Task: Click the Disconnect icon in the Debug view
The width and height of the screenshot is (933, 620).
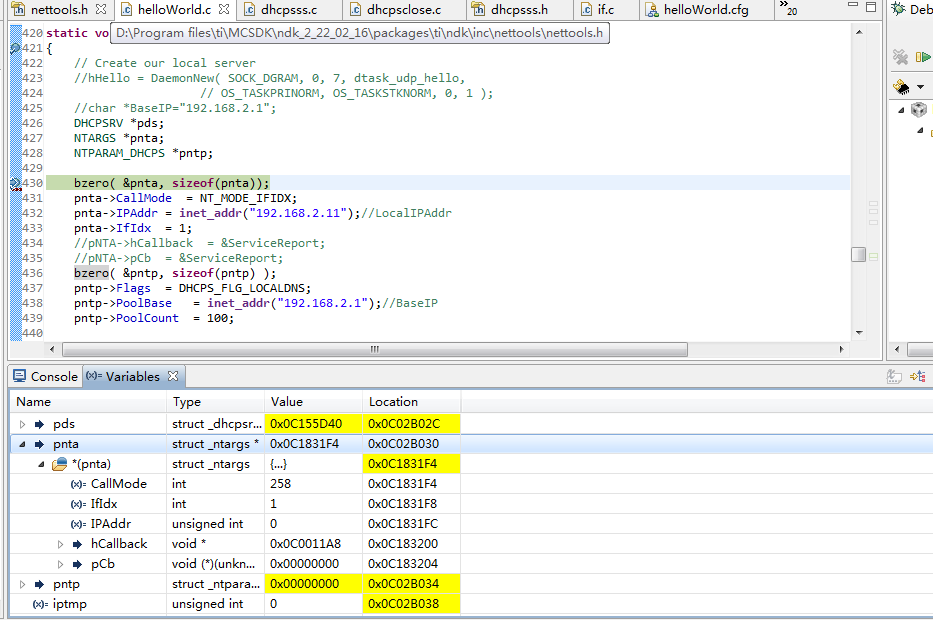Action: [x=902, y=56]
